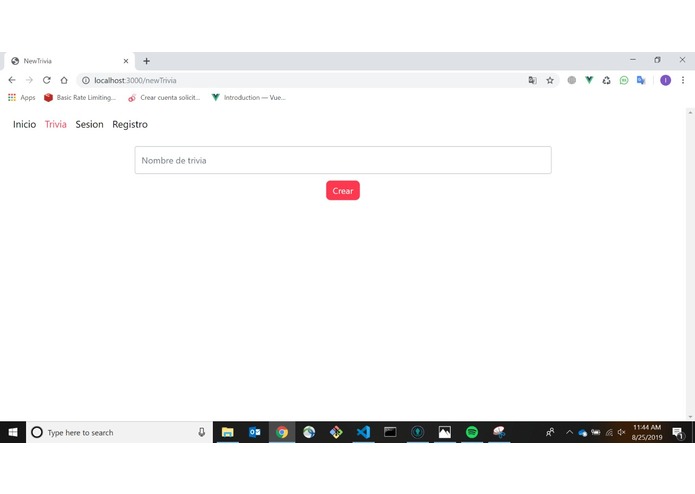Open the gray circle extension icon
The width and height of the screenshot is (695, 494).
pyautogui.click(x=572, y=80)
